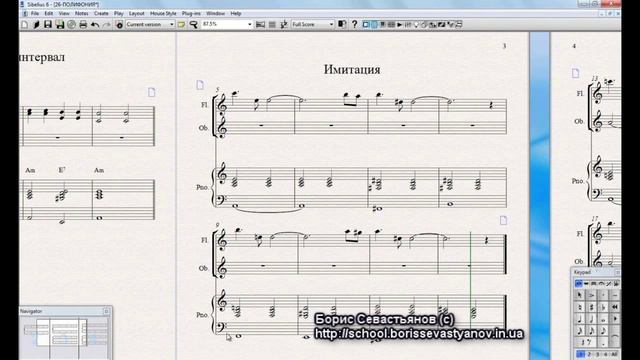Viewport: 640px width, 360px height.
Task: Click the Open file icon in the toolbar
Action: [36, 24]
